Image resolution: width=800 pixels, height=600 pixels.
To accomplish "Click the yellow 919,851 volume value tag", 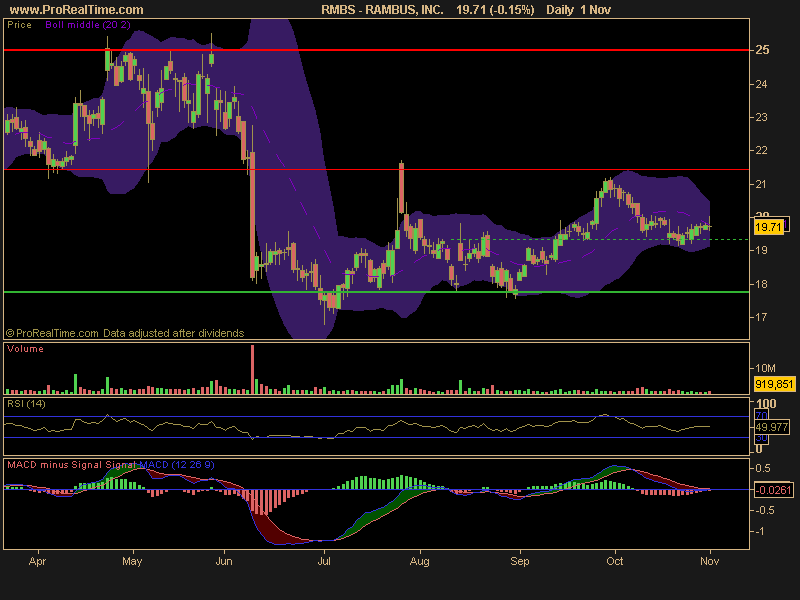I will tap(773, 384).
